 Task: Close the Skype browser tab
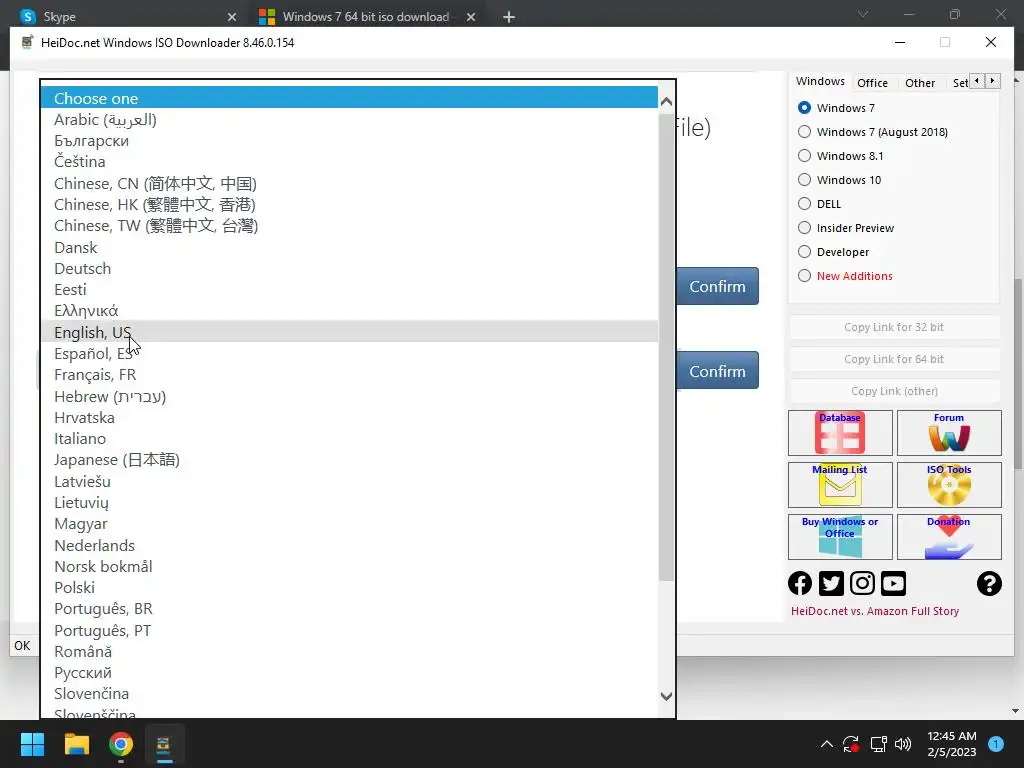[232, 17]
